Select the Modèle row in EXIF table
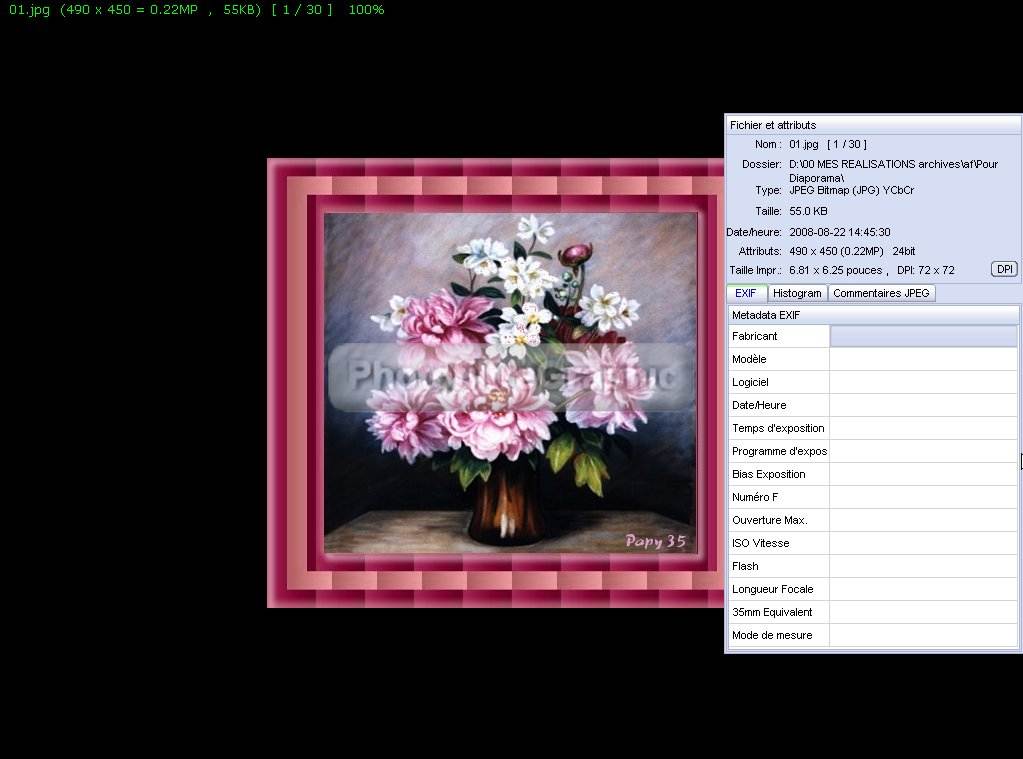The width and height of the screenshot is (1023, 759). click(779, 359)
